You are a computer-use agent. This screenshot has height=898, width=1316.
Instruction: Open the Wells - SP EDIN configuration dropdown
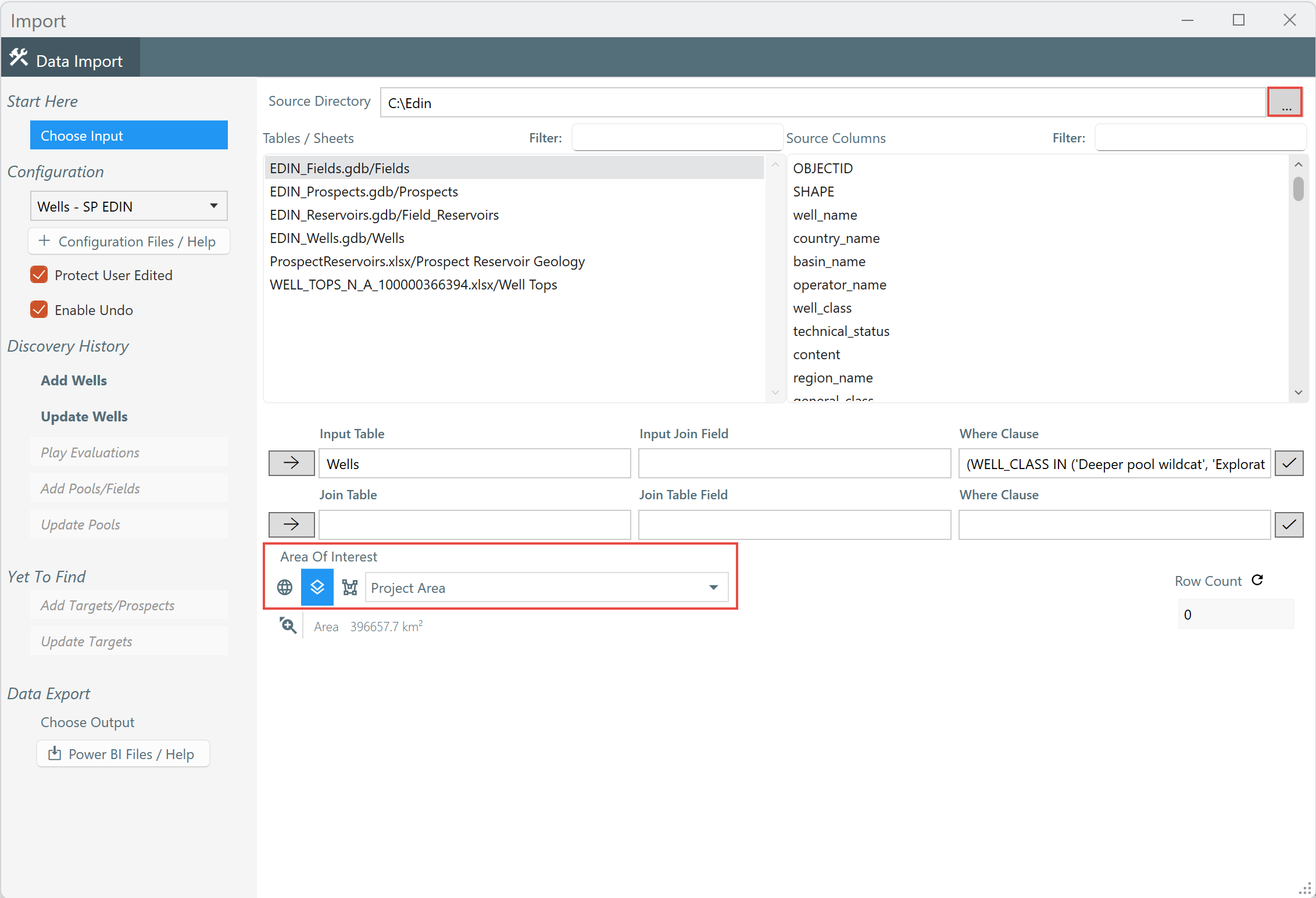click(x=128, y=206)
